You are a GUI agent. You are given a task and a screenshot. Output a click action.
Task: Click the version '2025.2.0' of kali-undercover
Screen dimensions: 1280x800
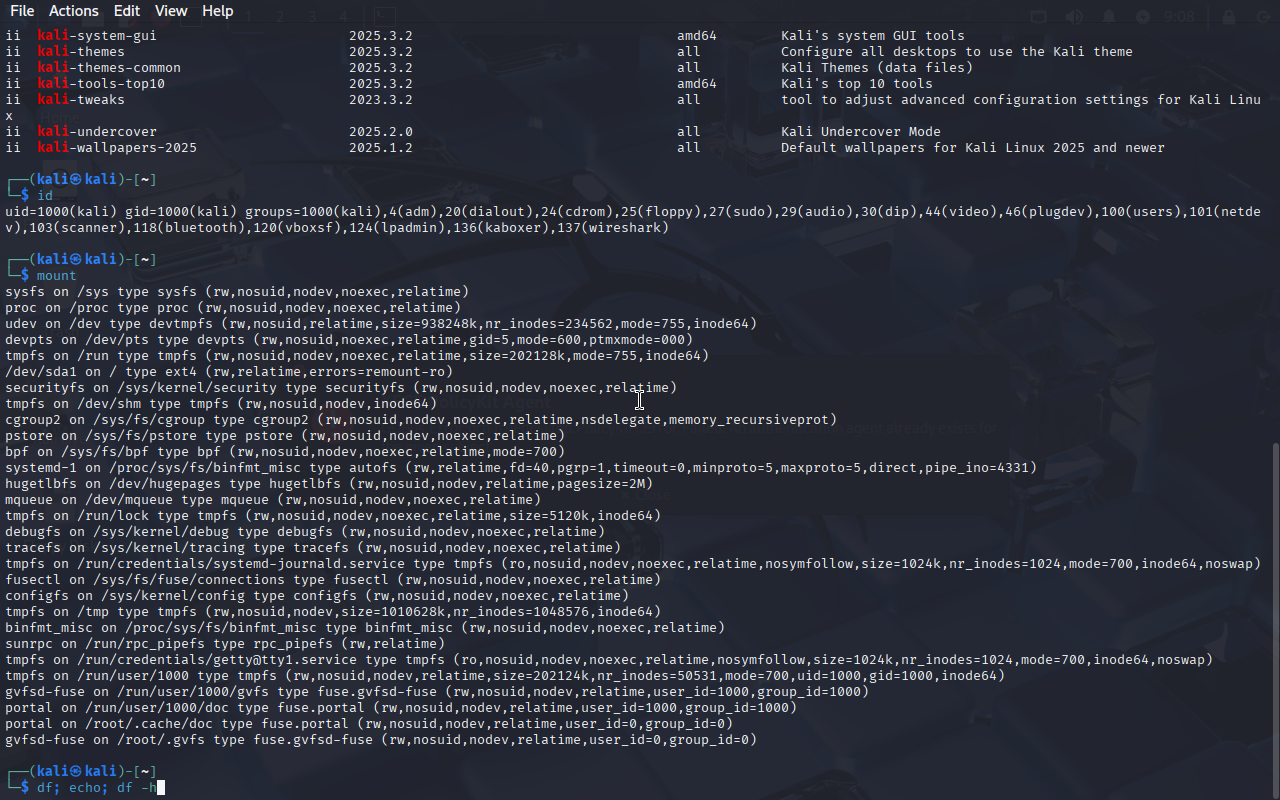[381, 131]
